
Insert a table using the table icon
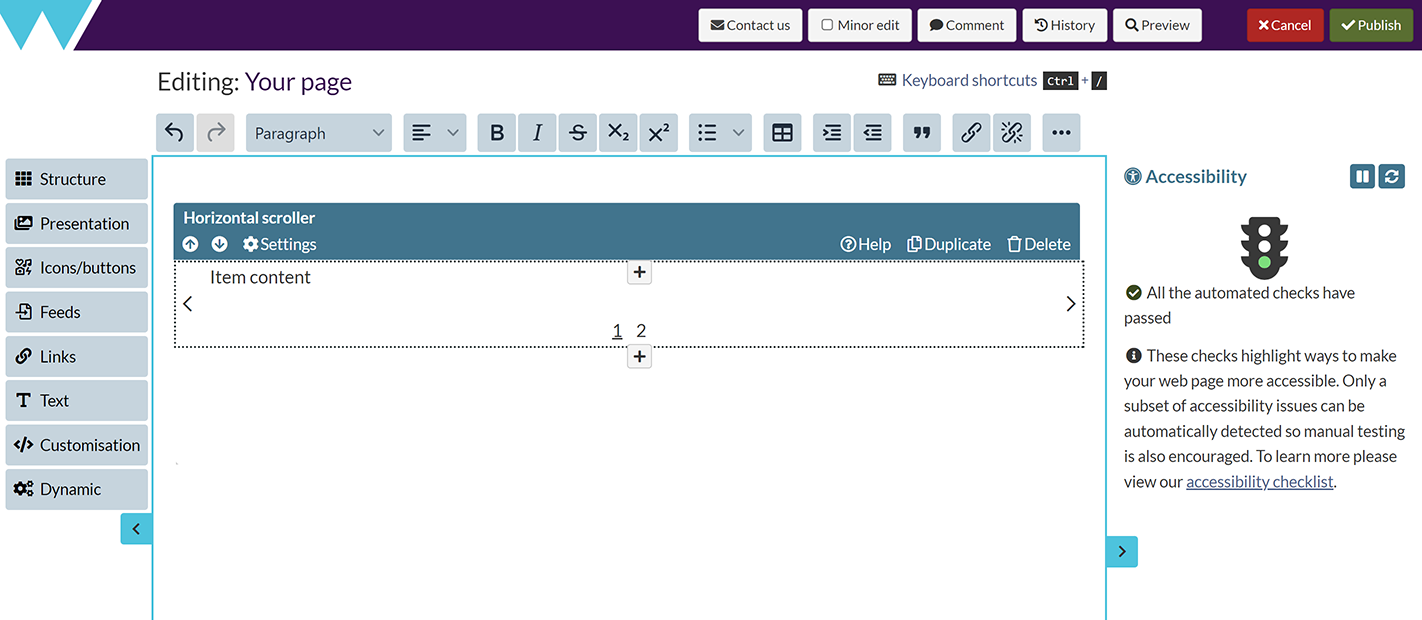tap(782, 132)
